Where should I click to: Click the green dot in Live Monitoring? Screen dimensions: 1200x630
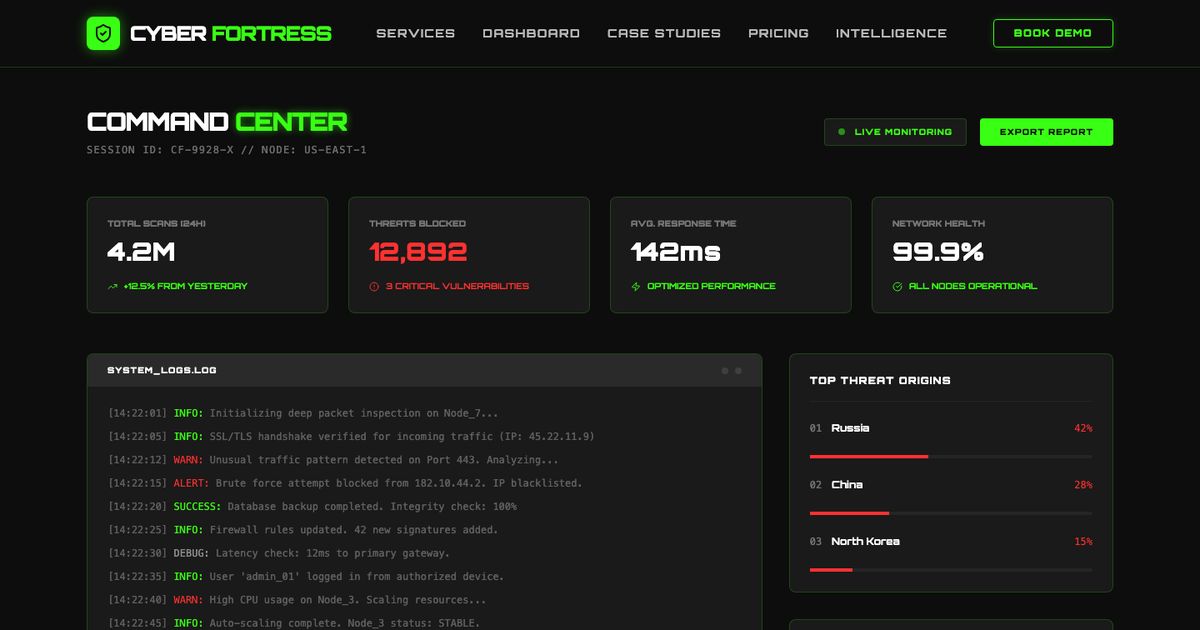pyautogui.click(x=841, y=132)
